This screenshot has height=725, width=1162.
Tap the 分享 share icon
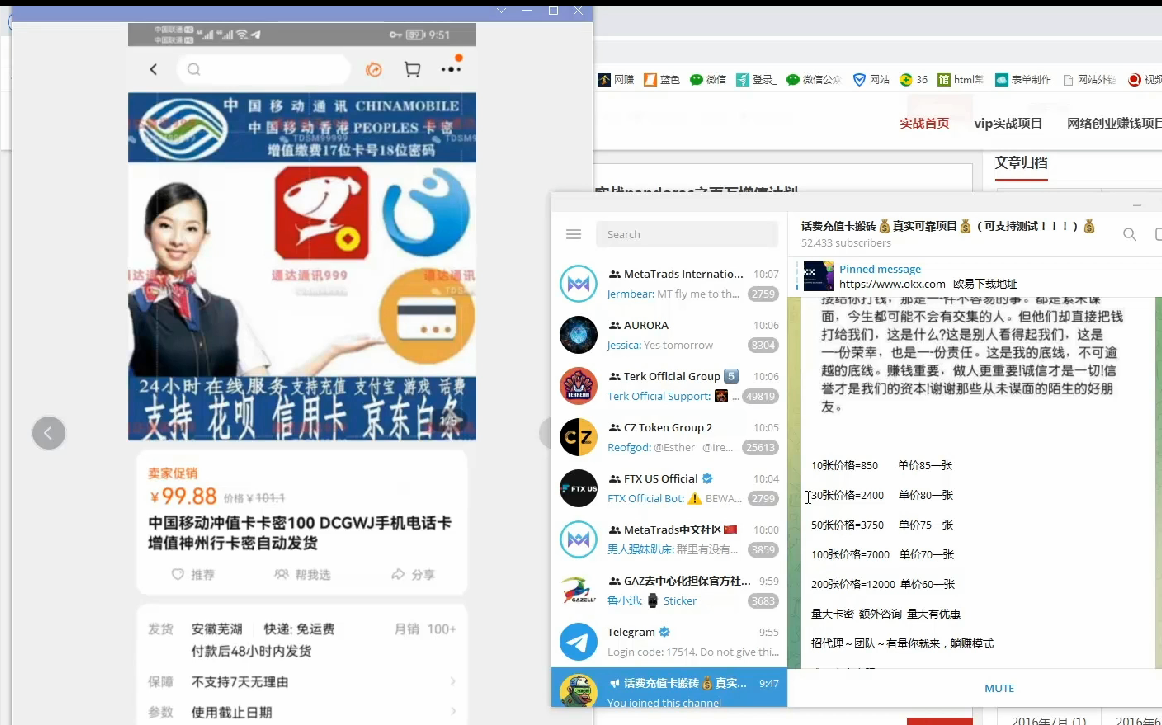coord(397,575)
